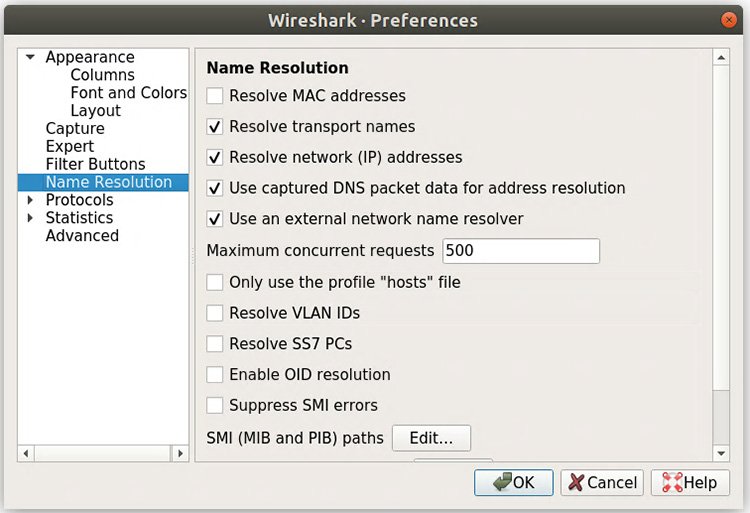This screenshot has height=513, width=750.
Task: Expand the Protocols tree node
Action: [x=31, y=201]
